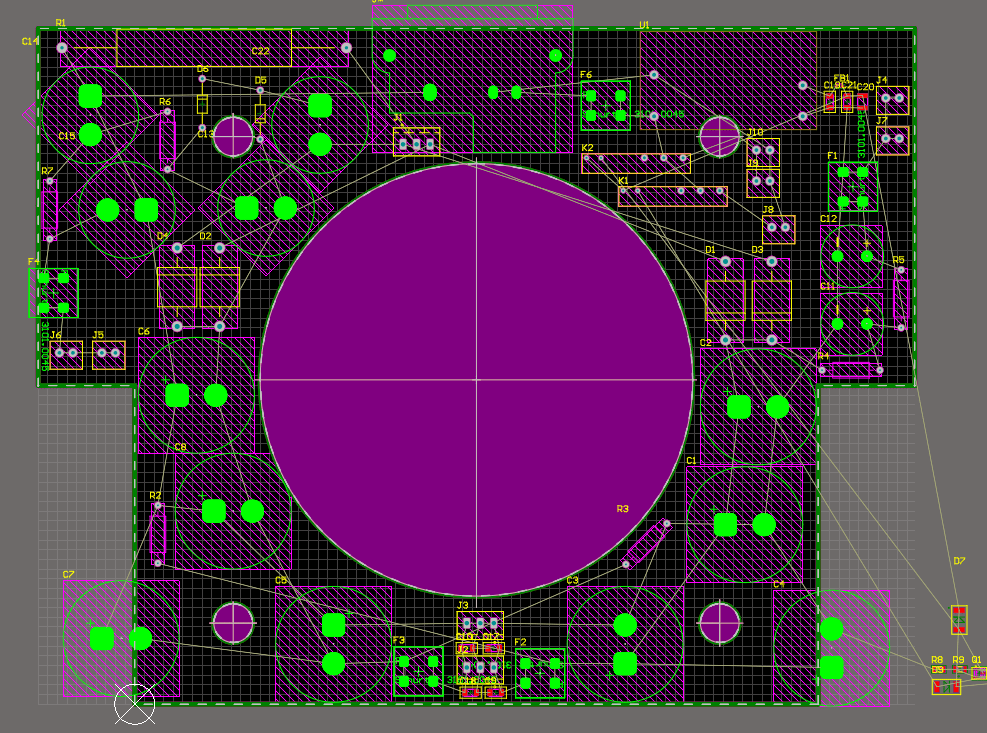Click the C4 capacitor label
Image resolution: width=987 pixels, height=733 pixels.
[779, 584]
